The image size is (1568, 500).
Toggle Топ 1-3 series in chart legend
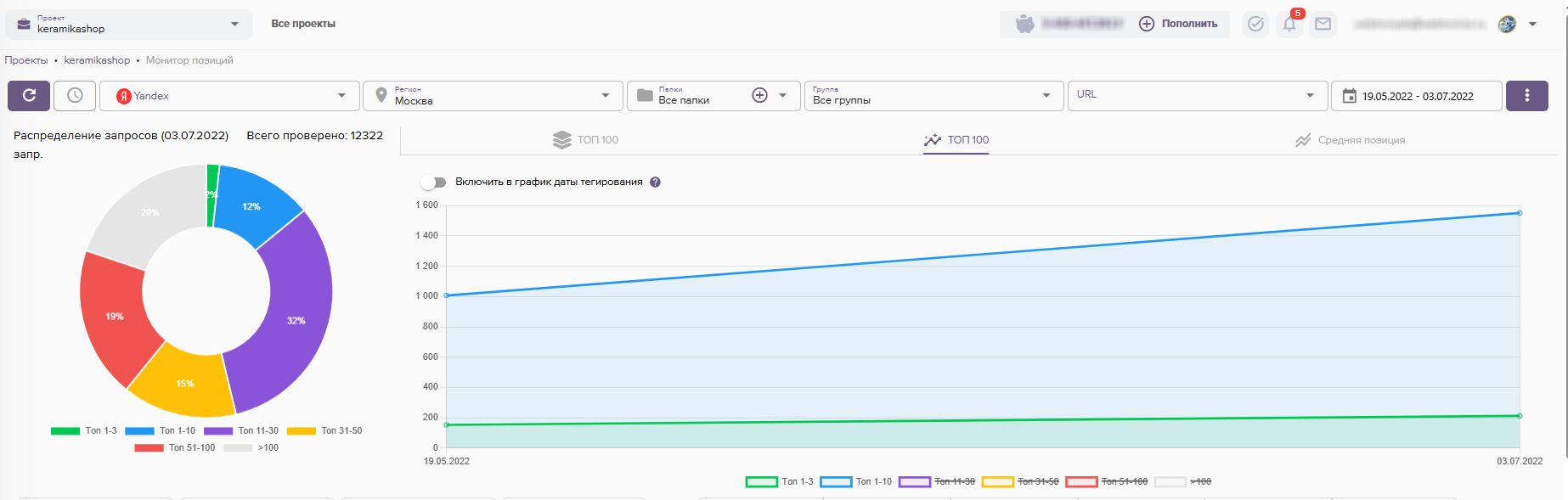[779, 482]
